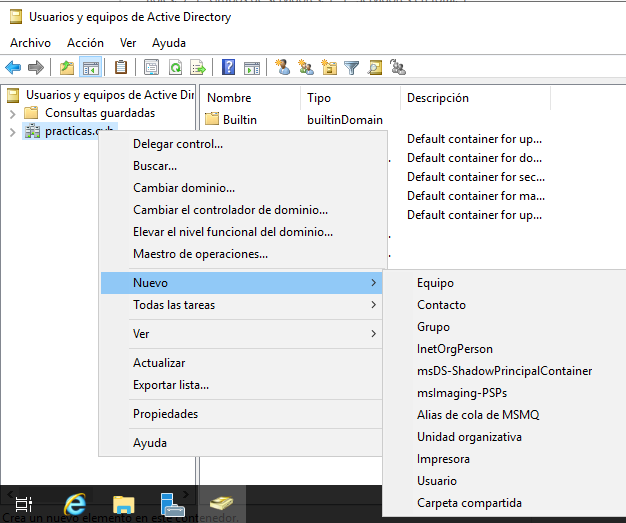
Task: Click the practicas domain icon in tree
Action: [32, 131]
